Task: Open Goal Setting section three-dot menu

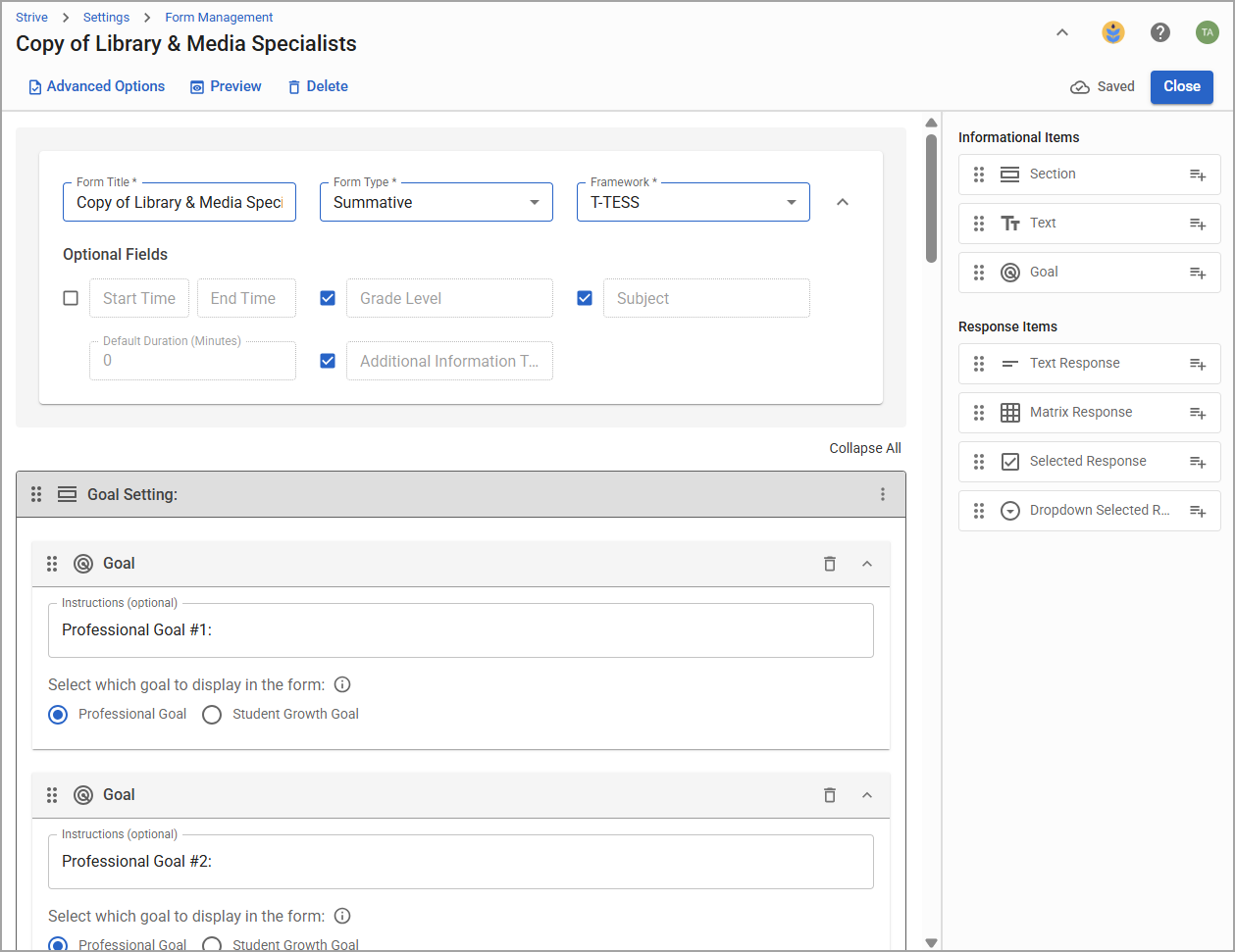Action: (883, 494)
